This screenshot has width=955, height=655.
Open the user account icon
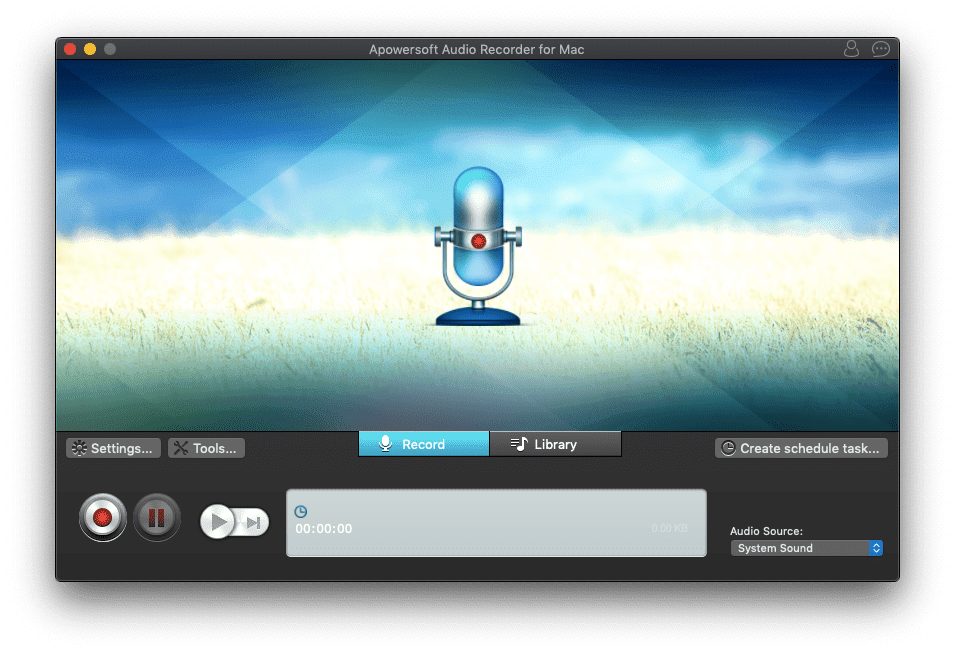[x=851, y=48]
